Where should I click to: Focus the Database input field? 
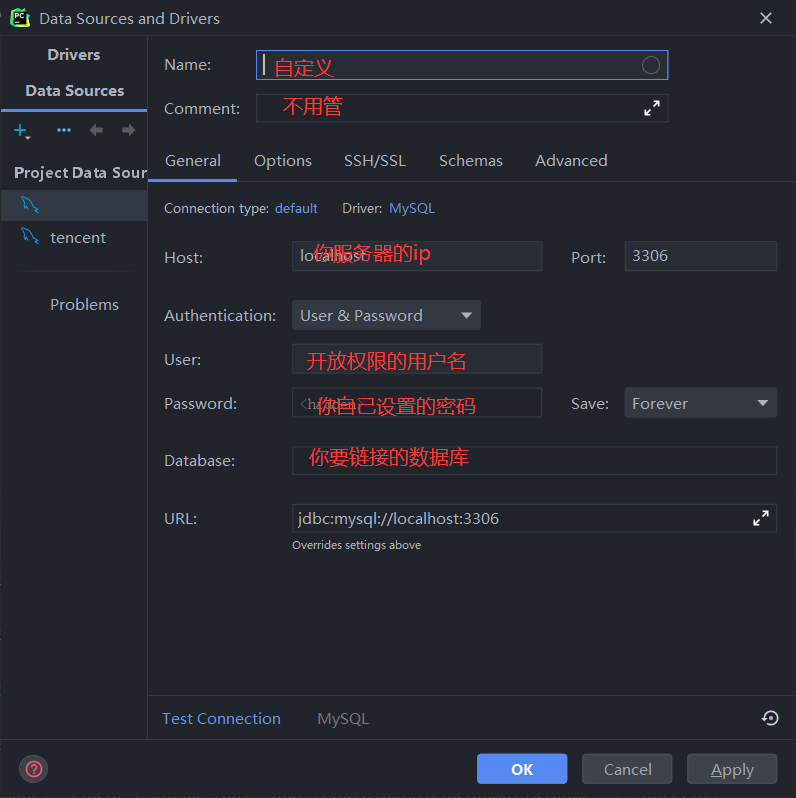534,461
